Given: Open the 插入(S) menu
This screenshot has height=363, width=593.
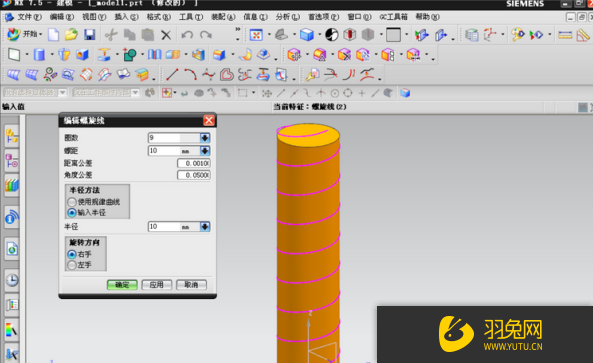Looking at the screenshot, I should coord(126,17).
